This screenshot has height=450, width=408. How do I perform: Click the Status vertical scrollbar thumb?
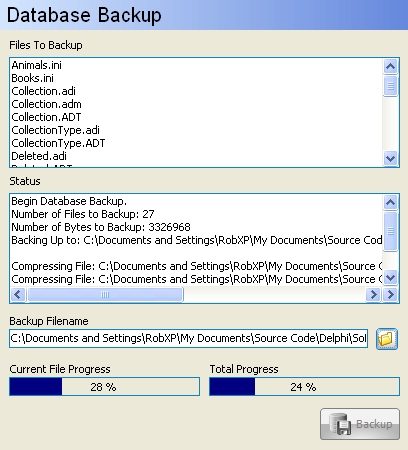tap(390, 231)
